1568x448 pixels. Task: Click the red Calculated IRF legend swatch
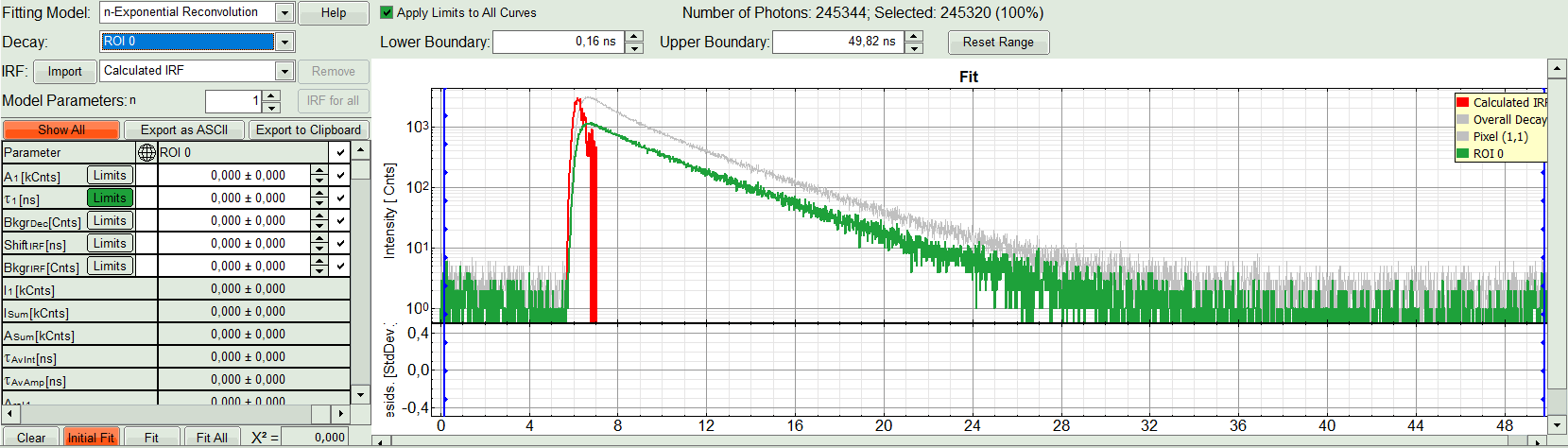tap(1463, 103)
